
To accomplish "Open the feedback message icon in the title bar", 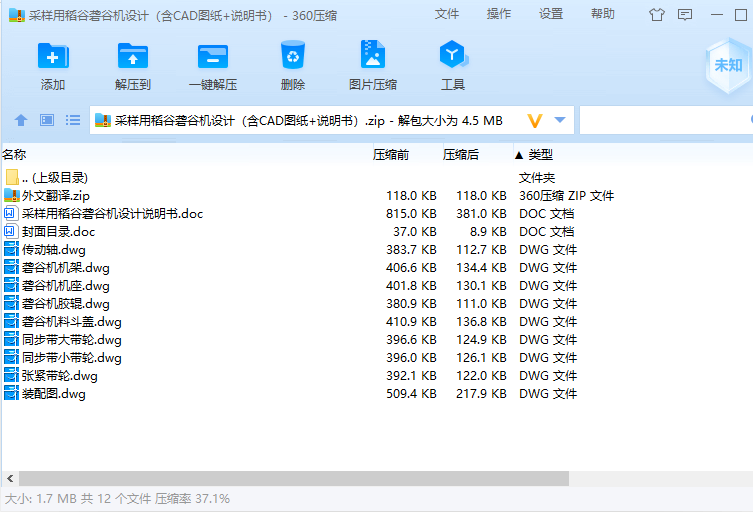I will 685,15.
